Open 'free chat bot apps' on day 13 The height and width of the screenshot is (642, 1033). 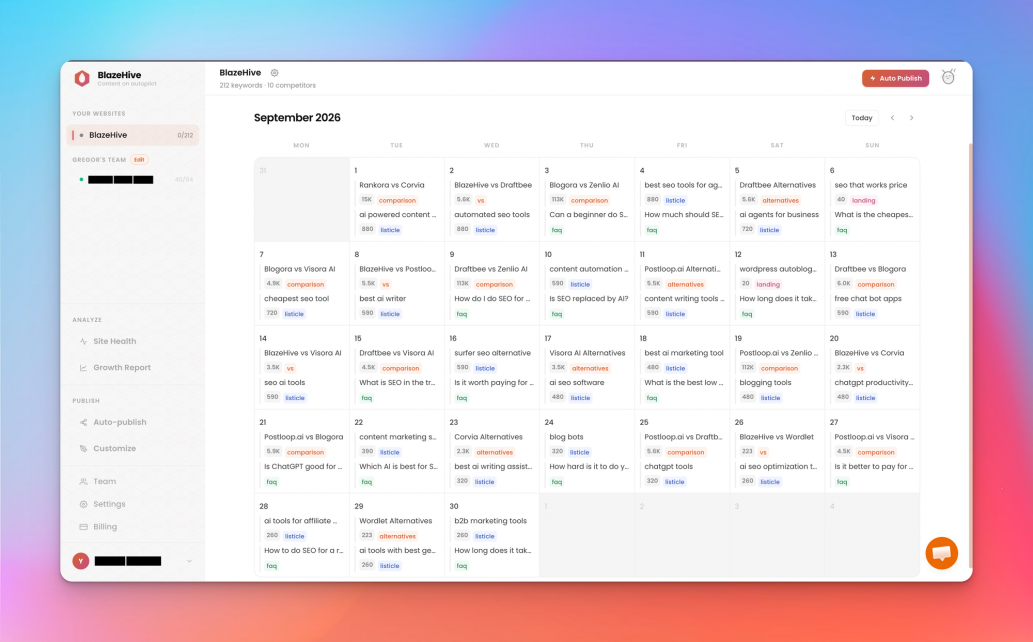(x=868, y=299)
